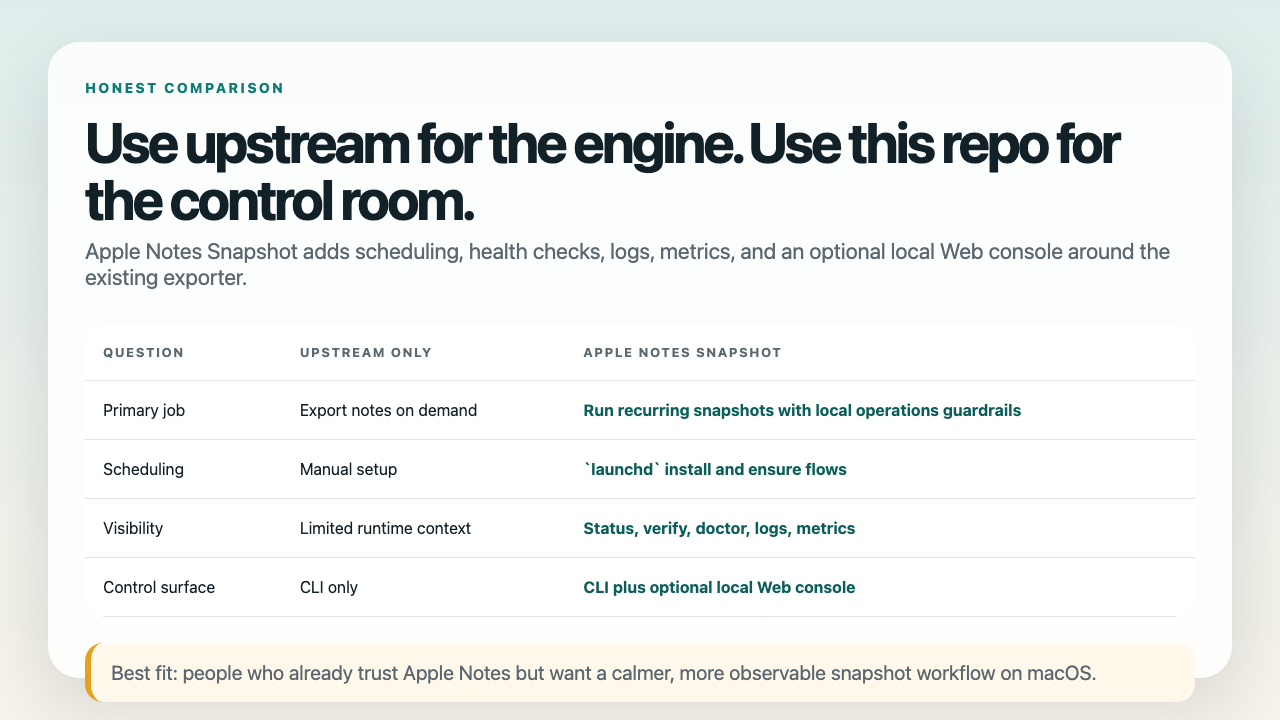Select the QUESTION column header
The width and height of the screenshot is (1280, 720).
tap(144, 352)
